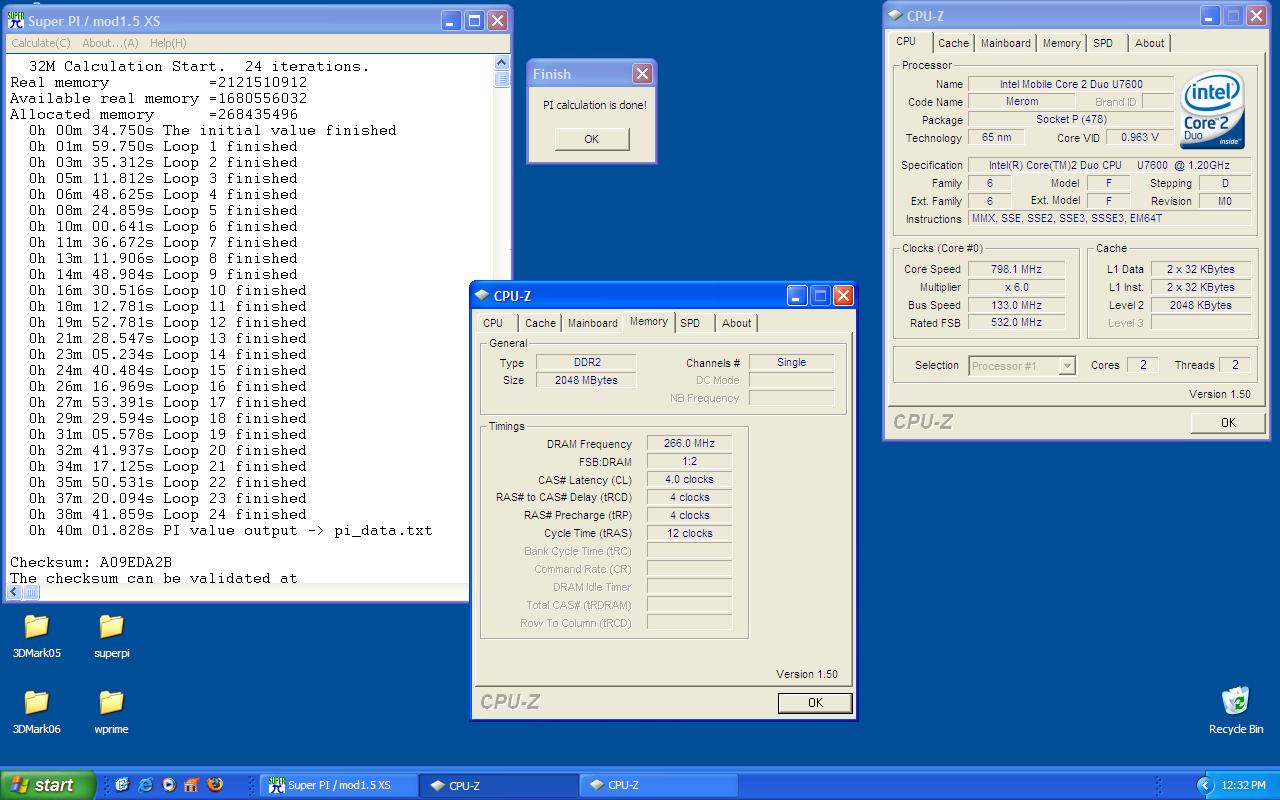Select Cache tab in memory CPU-Z window

click(x=540, y=323)
